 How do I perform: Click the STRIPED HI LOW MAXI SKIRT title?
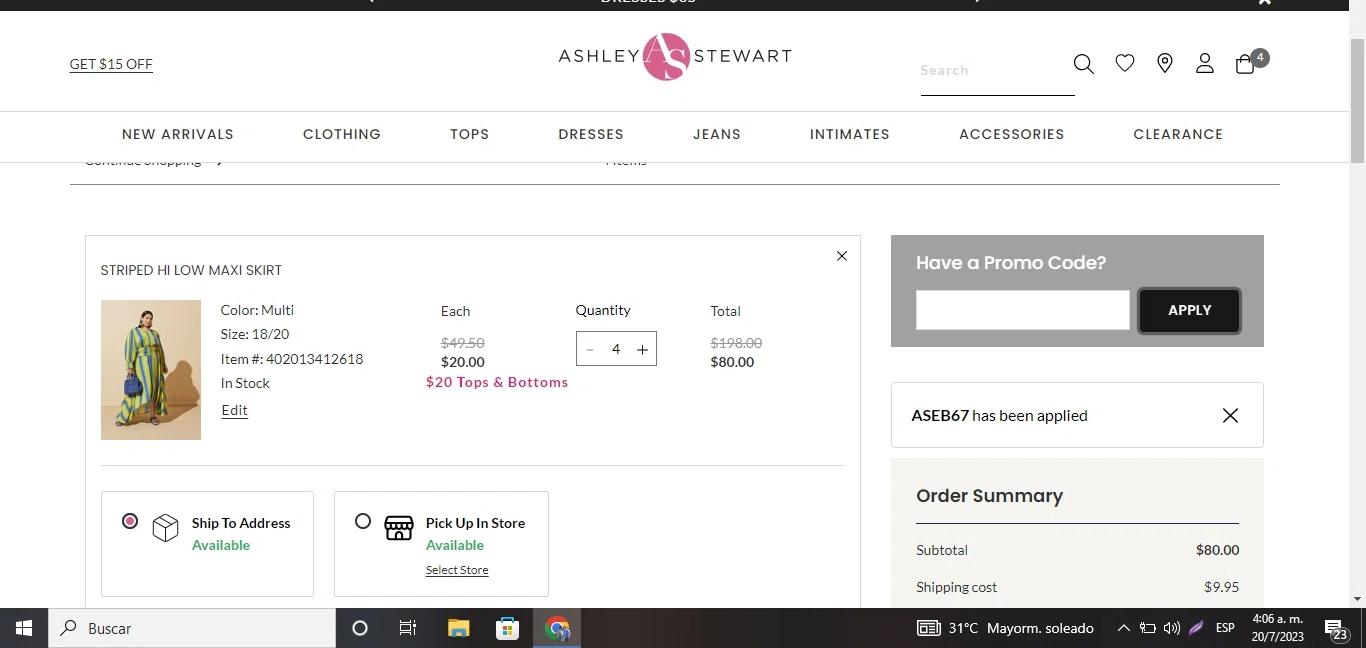coord(191,270)
